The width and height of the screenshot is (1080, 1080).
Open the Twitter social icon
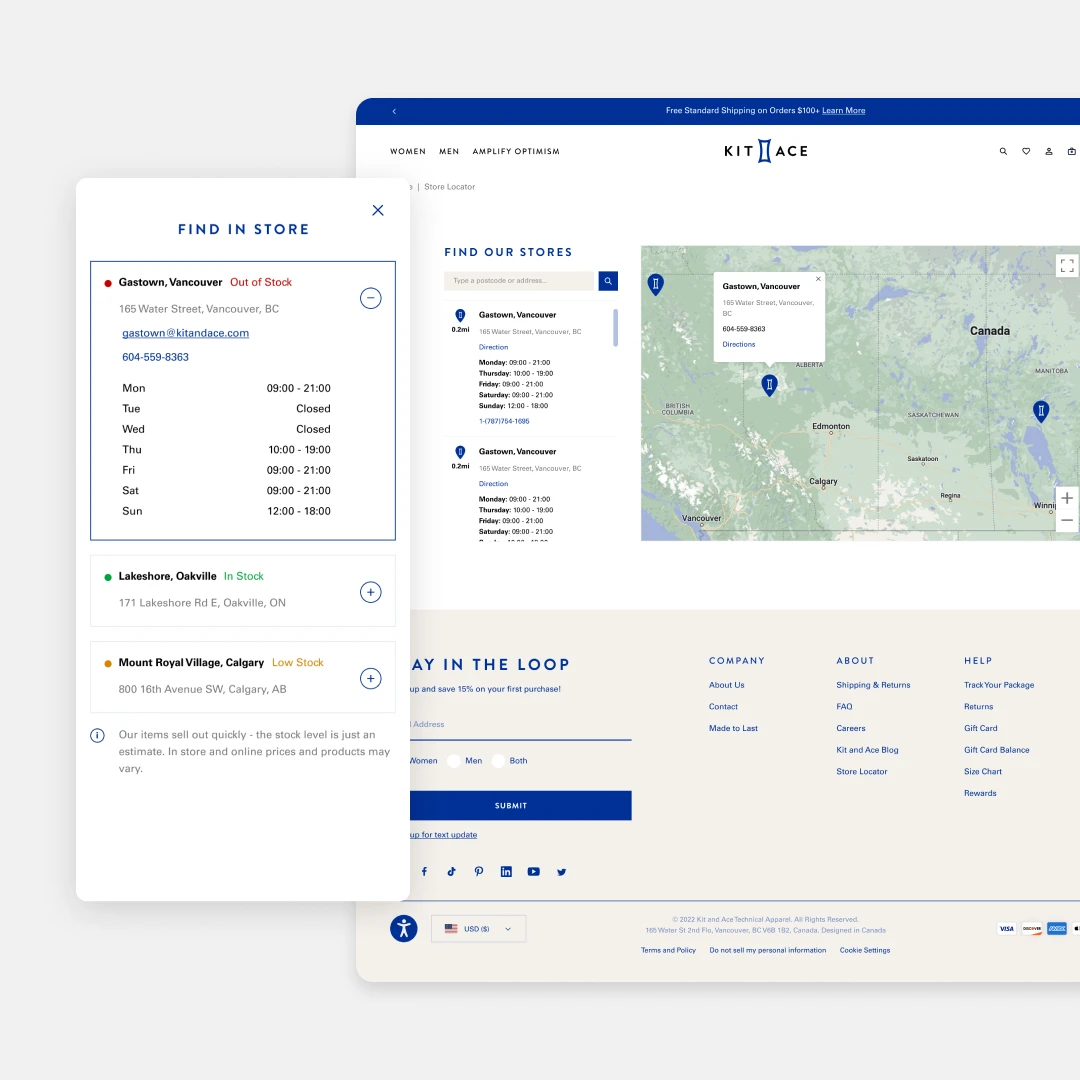[561, 872]
